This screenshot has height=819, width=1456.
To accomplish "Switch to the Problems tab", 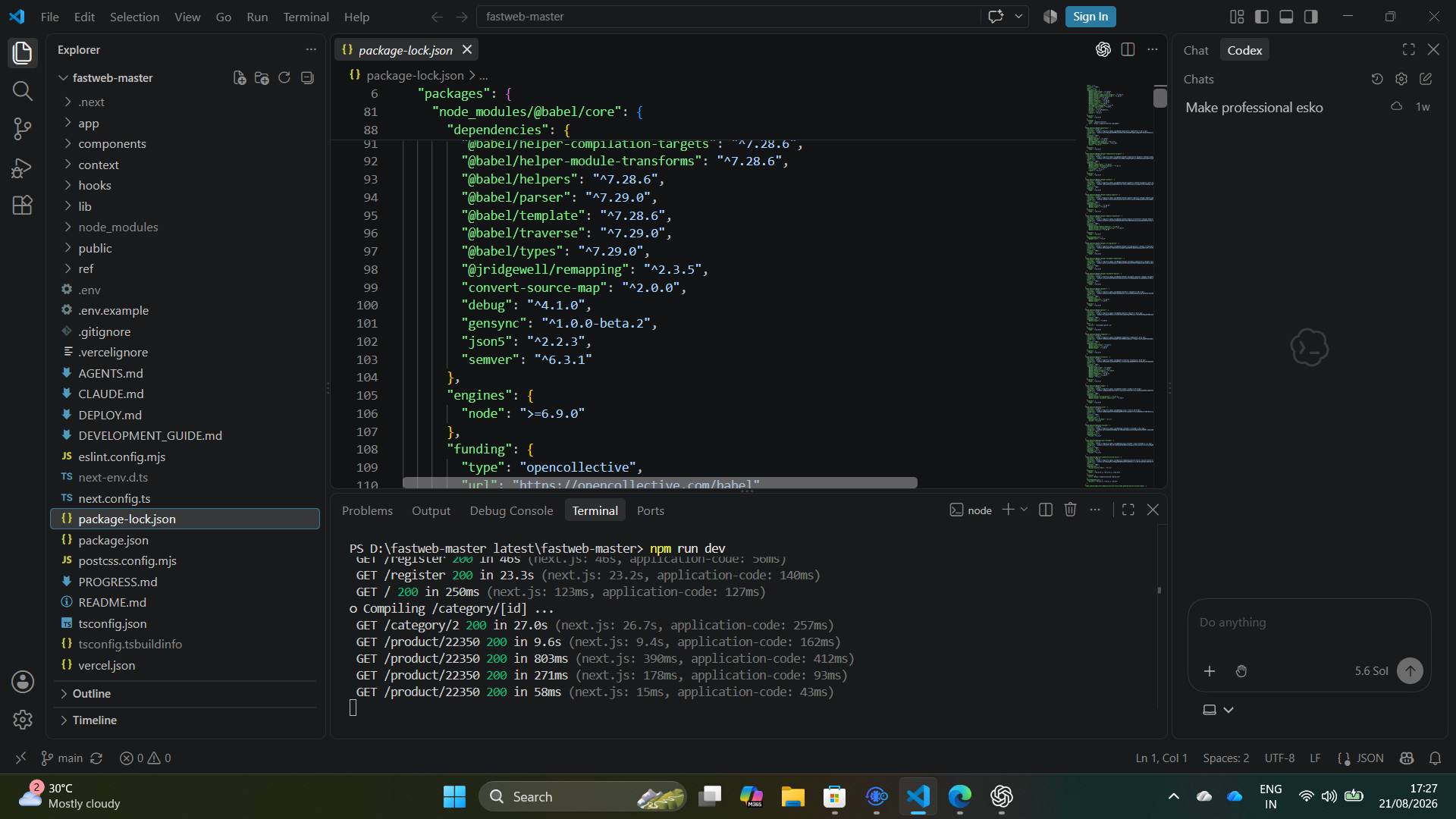I will coord(367,510).
